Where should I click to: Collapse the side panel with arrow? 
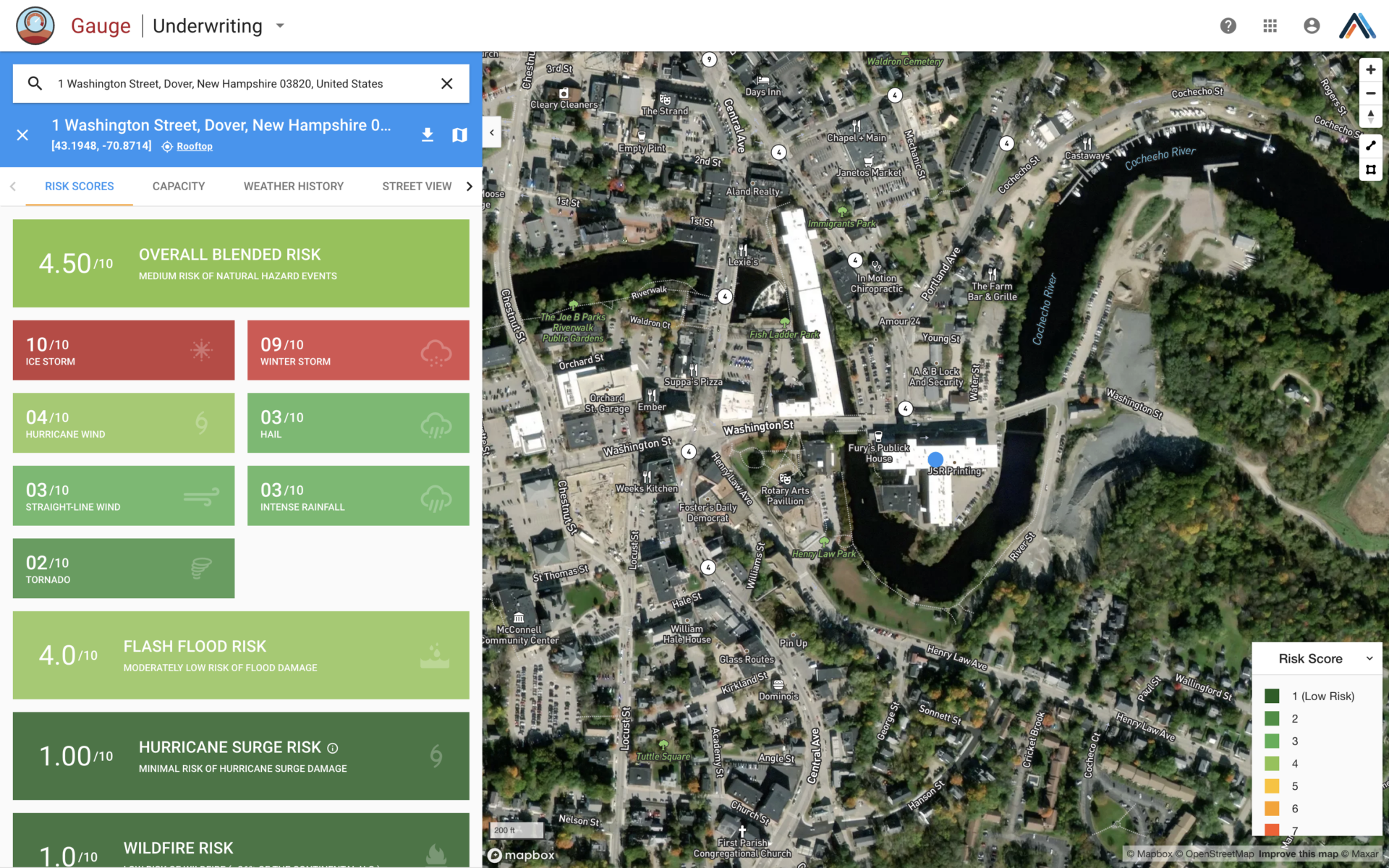pos(492,132)
